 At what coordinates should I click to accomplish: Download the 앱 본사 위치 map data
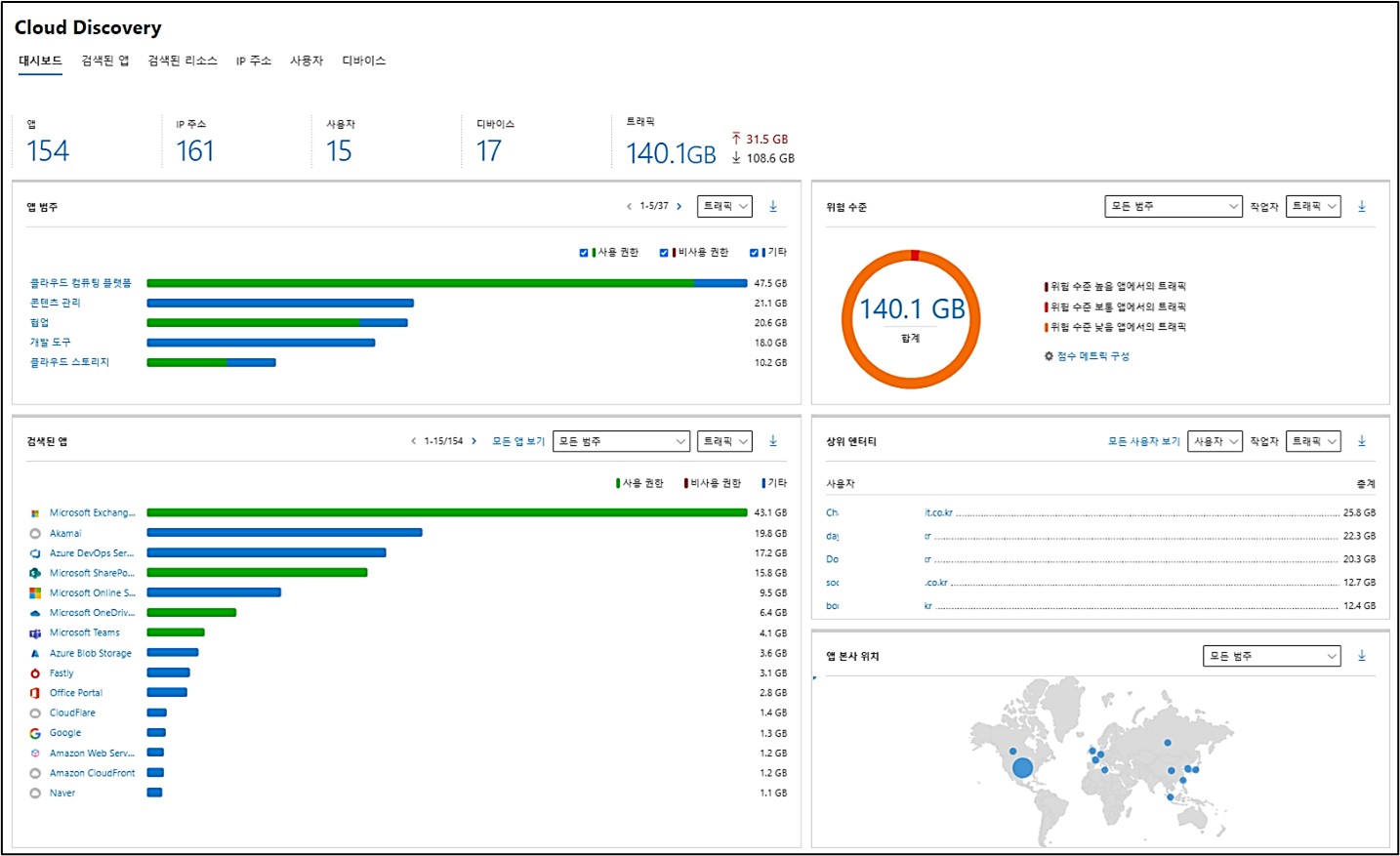pyautogui.click(x=1362, y=656)
